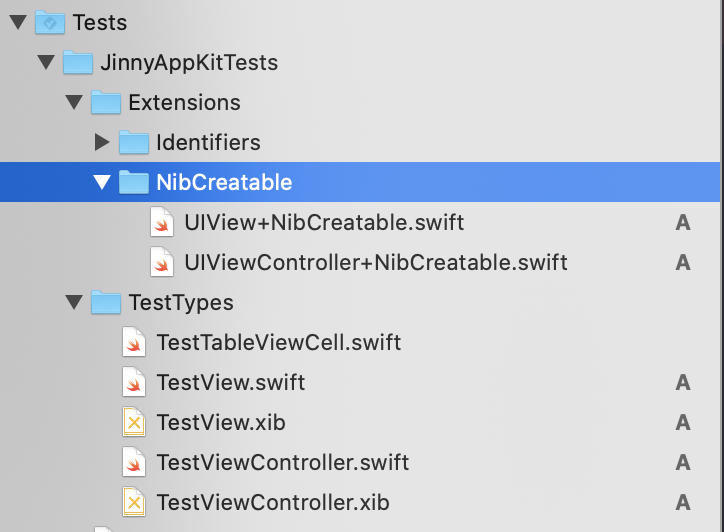724x532 pixels.
Task: Collapse the Extensions folder triangle
Action: point(74,102)
